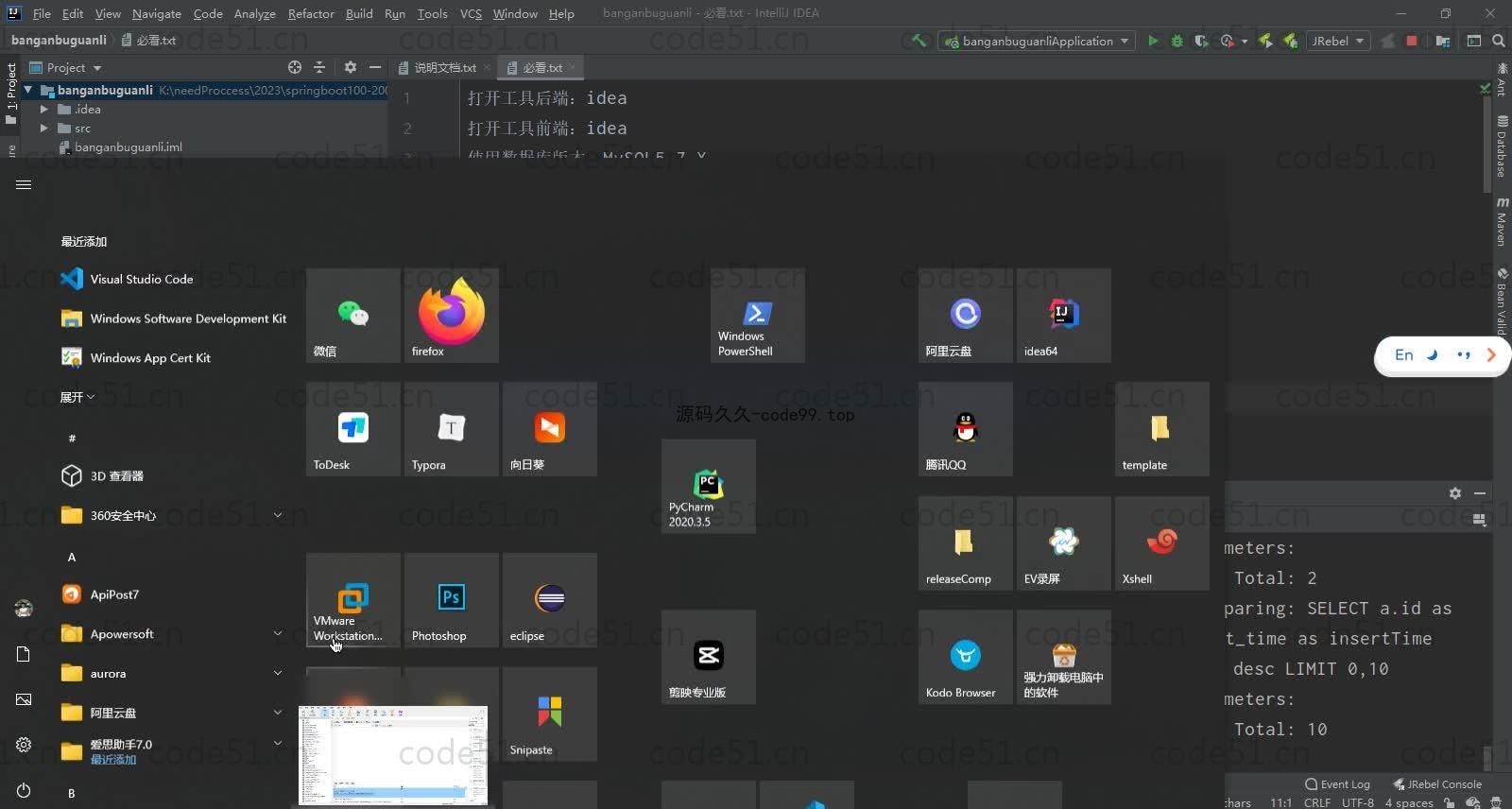Click the locate-file target icon in Project panel
1512x809 pixels.
tap(295, 67)
